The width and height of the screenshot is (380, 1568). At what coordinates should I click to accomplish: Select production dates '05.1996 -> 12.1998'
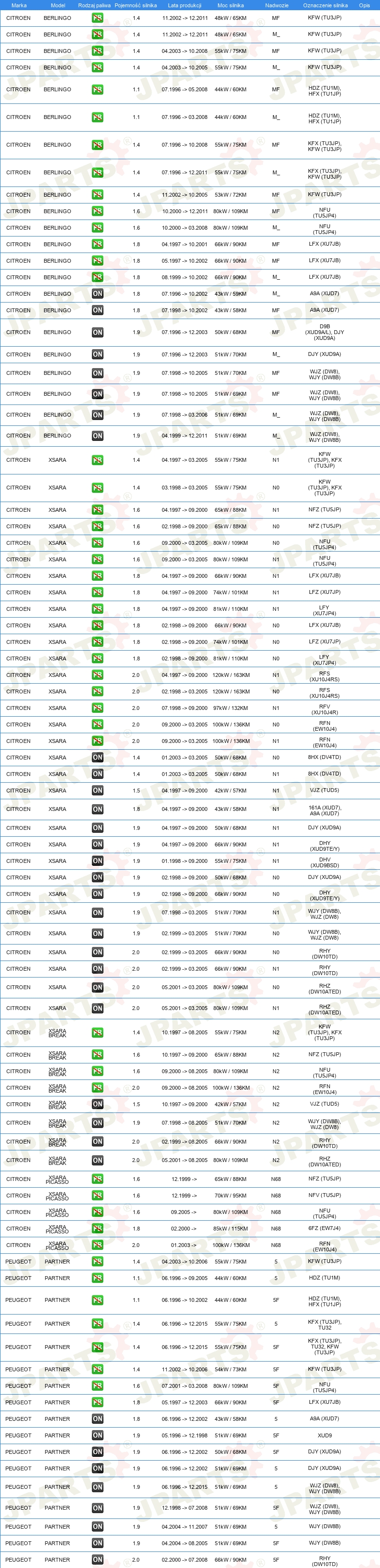pyautogui.click(x=185, y=1435)
